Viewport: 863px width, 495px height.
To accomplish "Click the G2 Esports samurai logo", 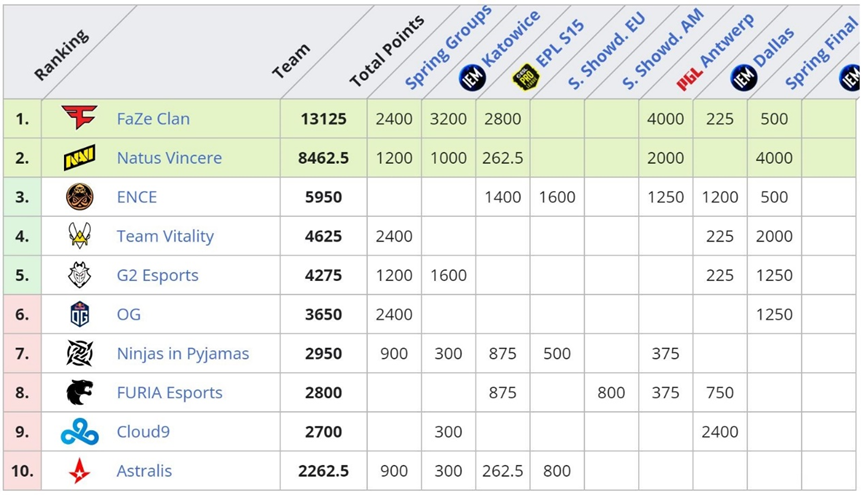I will 79,275.
